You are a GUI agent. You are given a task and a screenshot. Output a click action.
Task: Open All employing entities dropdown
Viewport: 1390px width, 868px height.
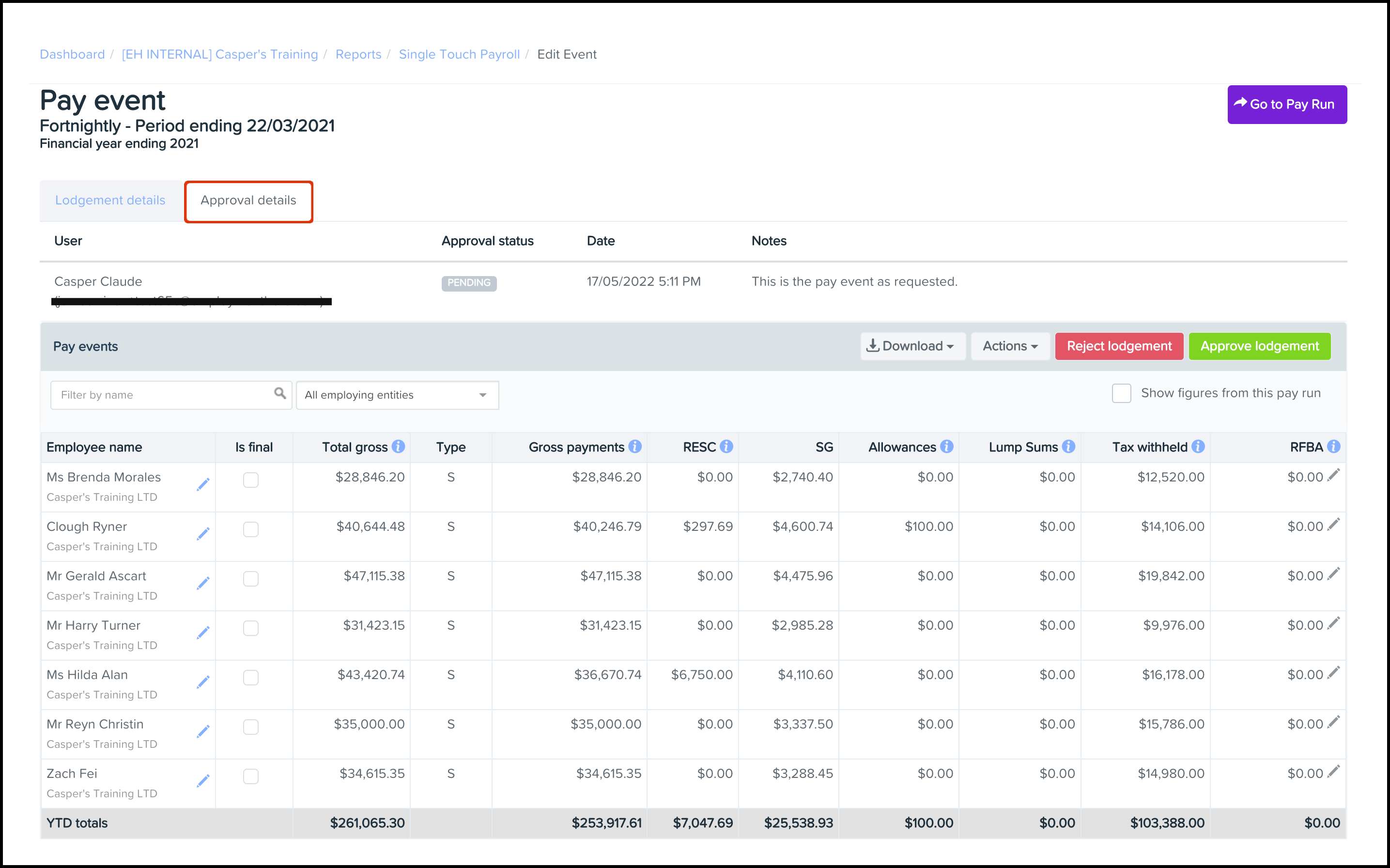(x=397, y=395)
